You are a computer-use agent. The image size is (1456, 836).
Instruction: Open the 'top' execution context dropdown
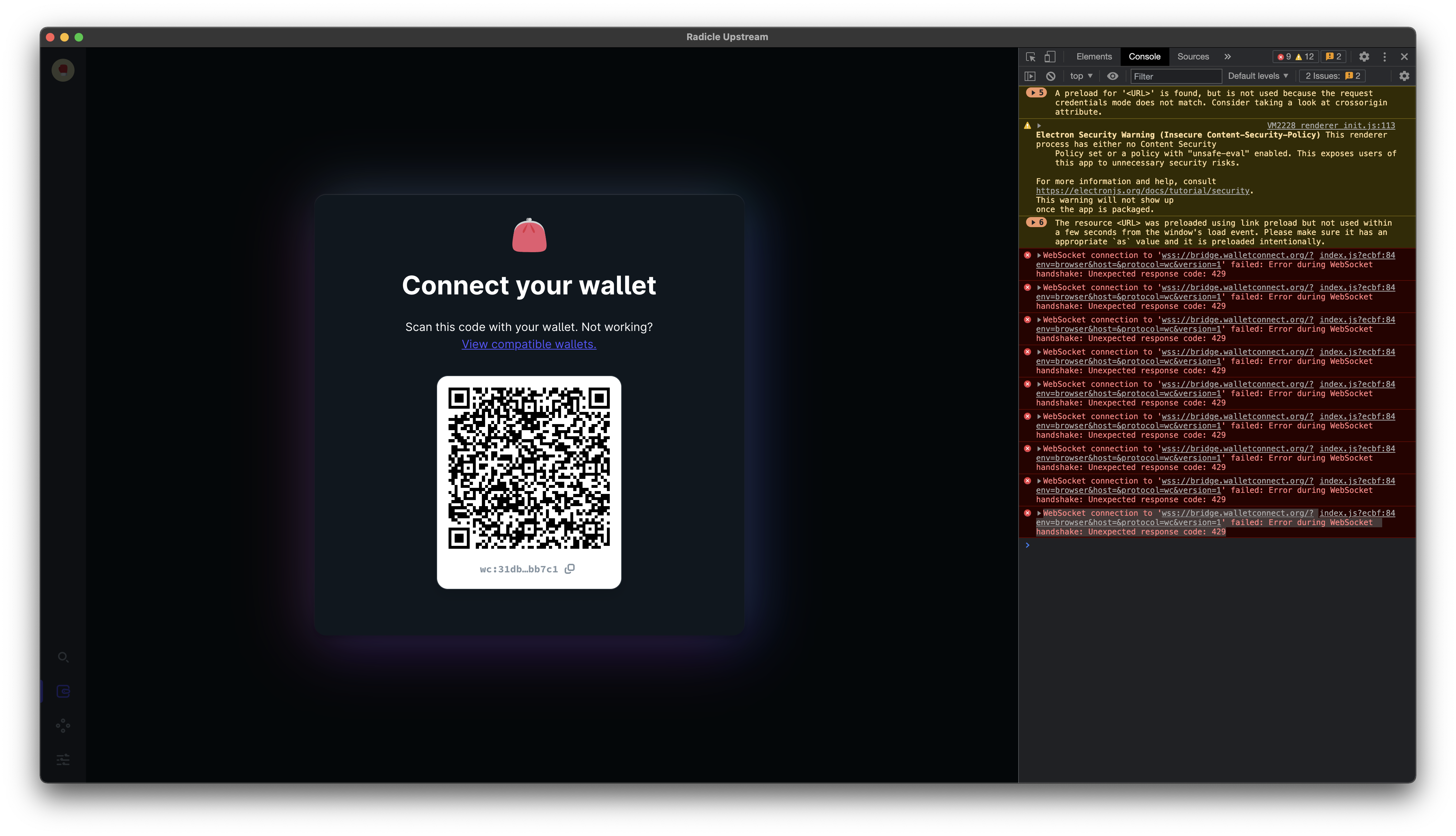[x=1080, y=76]
